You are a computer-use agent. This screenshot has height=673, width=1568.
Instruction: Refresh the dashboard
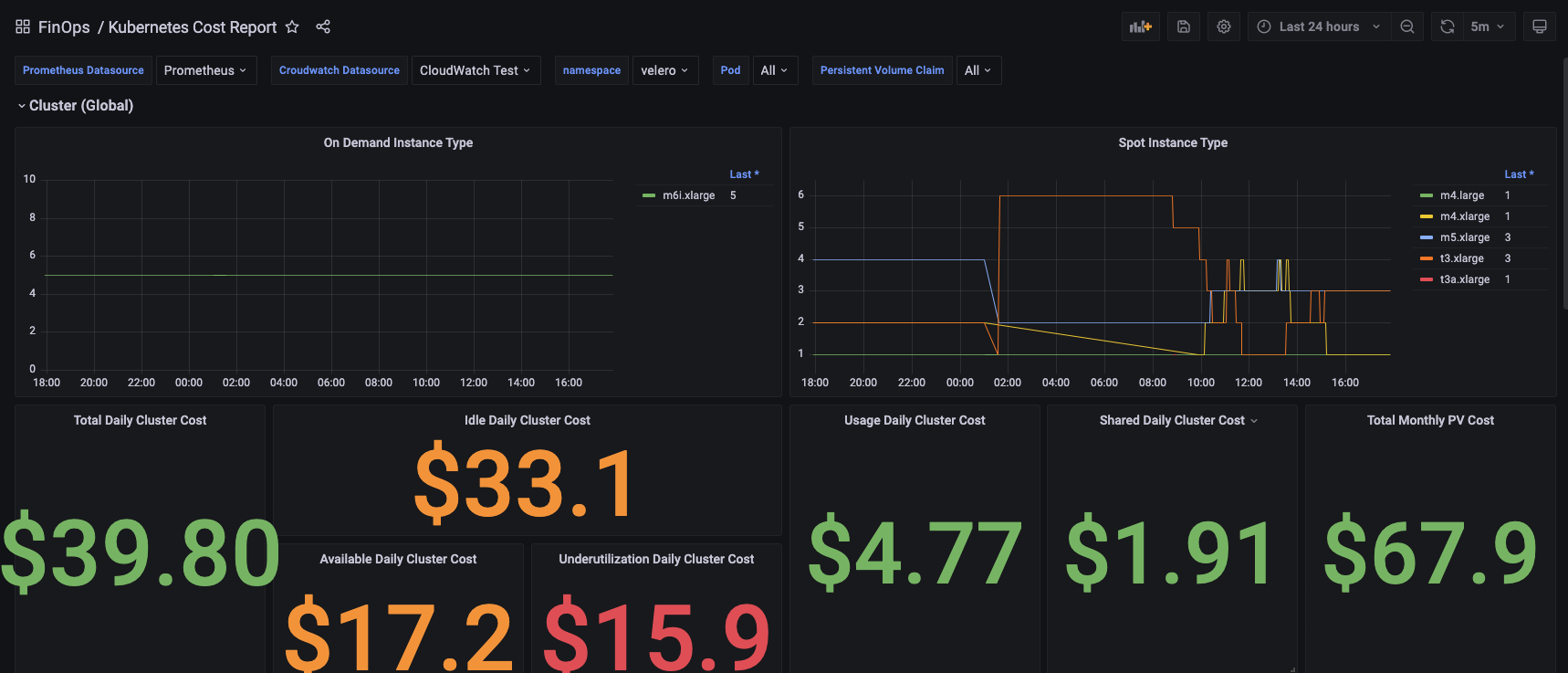(x=1448, y=26)
